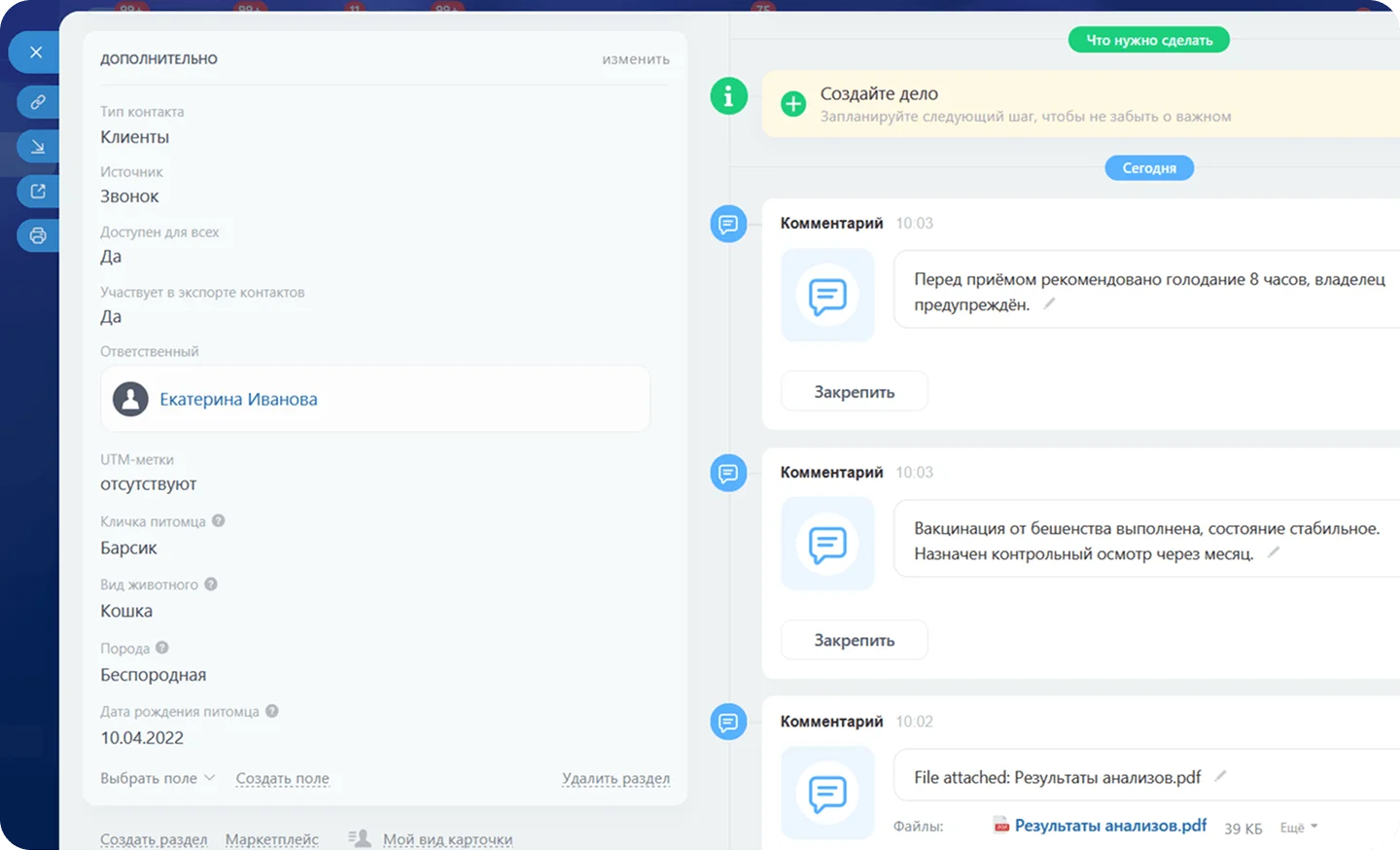The width and height of the screenshot is (1400, 850).
Task: Click изменить in the Дополнительно section
Action: [x=636, y=59]
